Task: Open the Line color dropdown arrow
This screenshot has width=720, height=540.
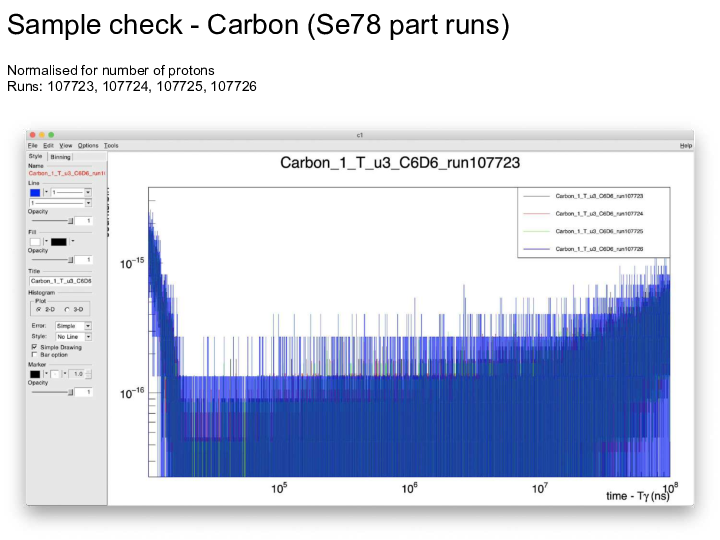Action: pyautogui.click(x=46, y=192)
